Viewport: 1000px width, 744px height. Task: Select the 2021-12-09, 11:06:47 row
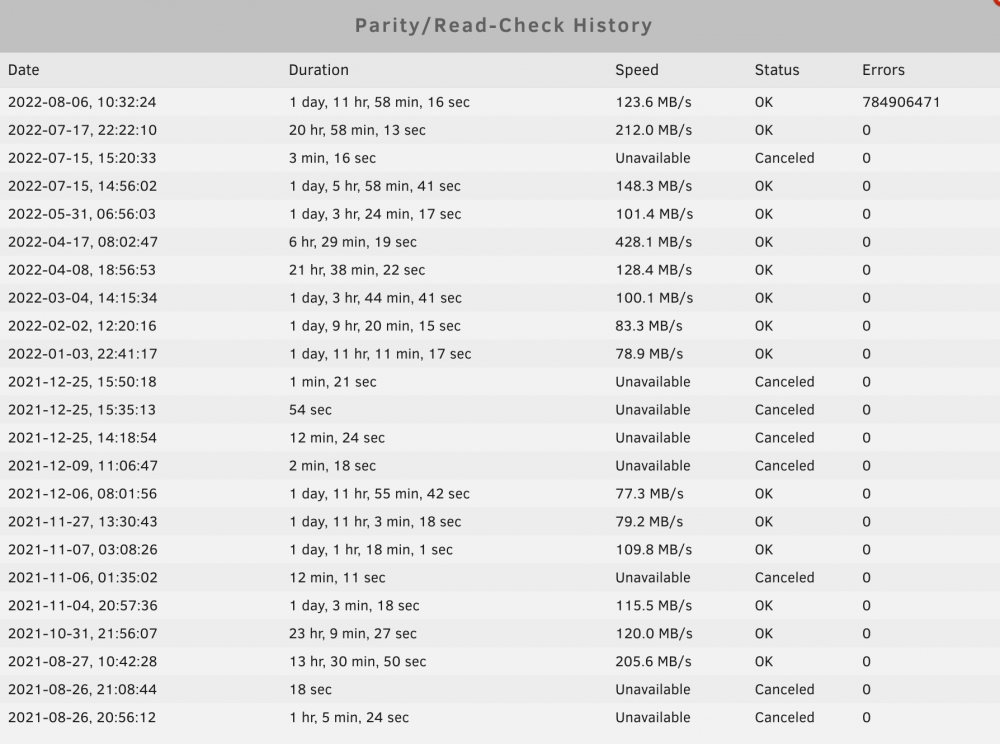click(500, 466)
